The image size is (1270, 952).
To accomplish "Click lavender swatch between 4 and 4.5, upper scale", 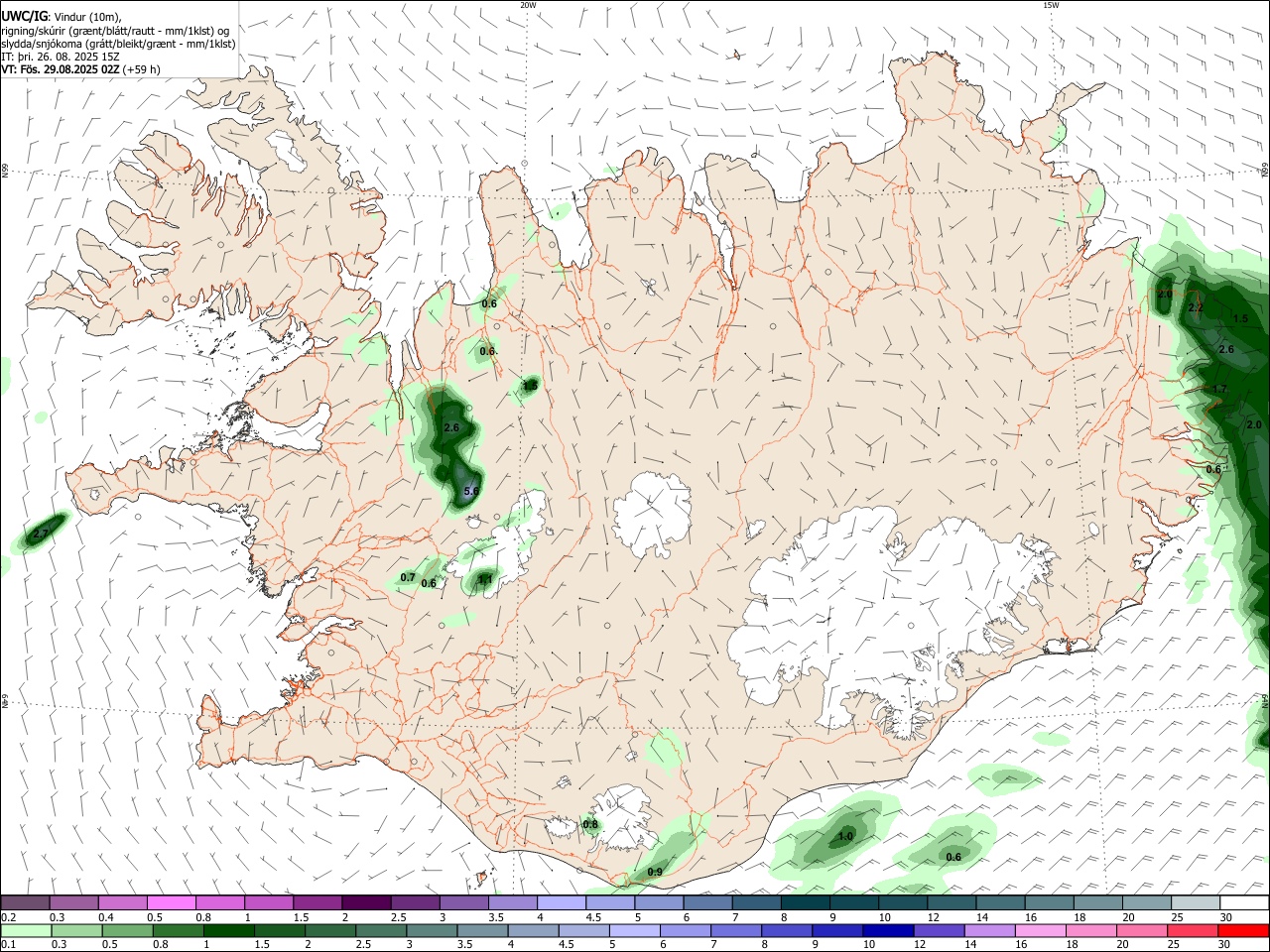I will coord(561,902).
